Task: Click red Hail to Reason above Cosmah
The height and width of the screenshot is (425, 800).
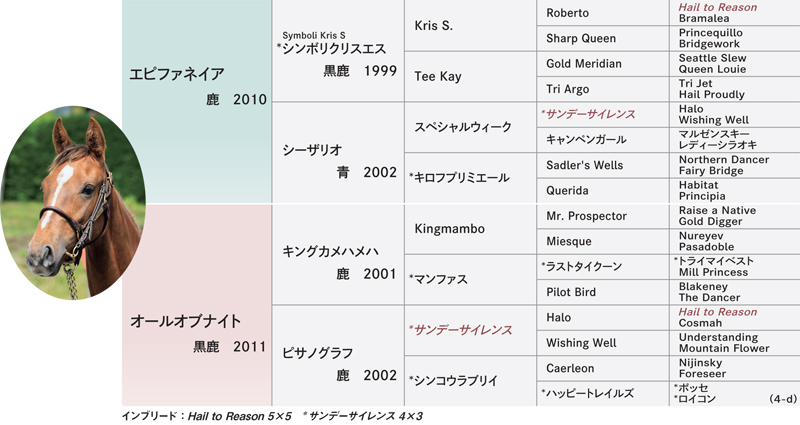Action: [x=717, y=312]
